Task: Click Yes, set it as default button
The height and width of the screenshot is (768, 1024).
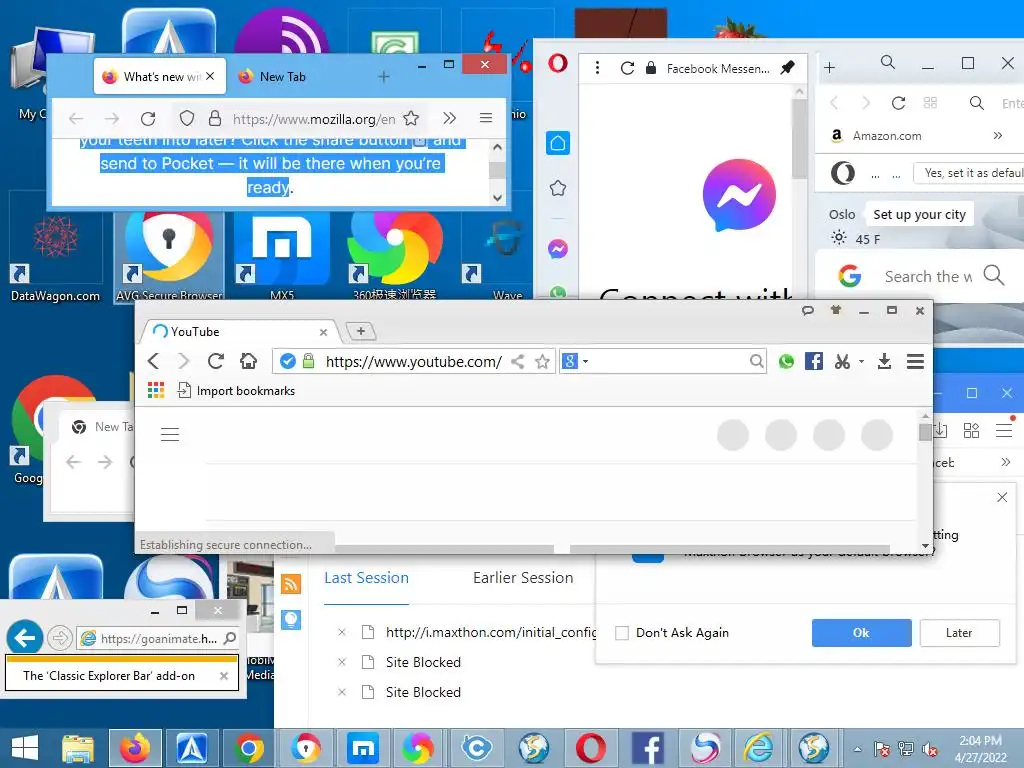Action: pyautogui.click(x=968, y=172)
